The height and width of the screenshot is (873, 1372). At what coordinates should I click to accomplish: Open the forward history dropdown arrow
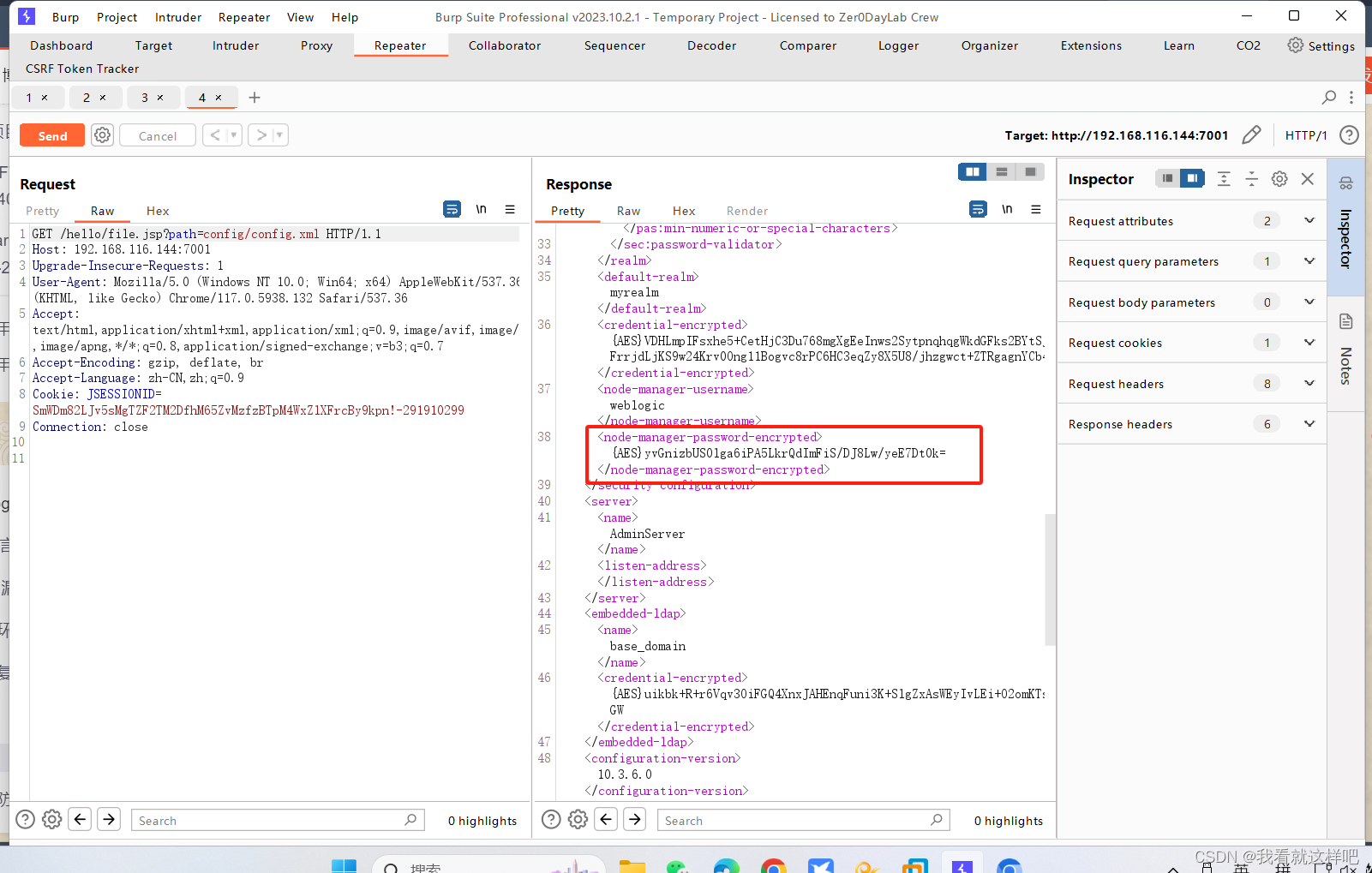279,135
